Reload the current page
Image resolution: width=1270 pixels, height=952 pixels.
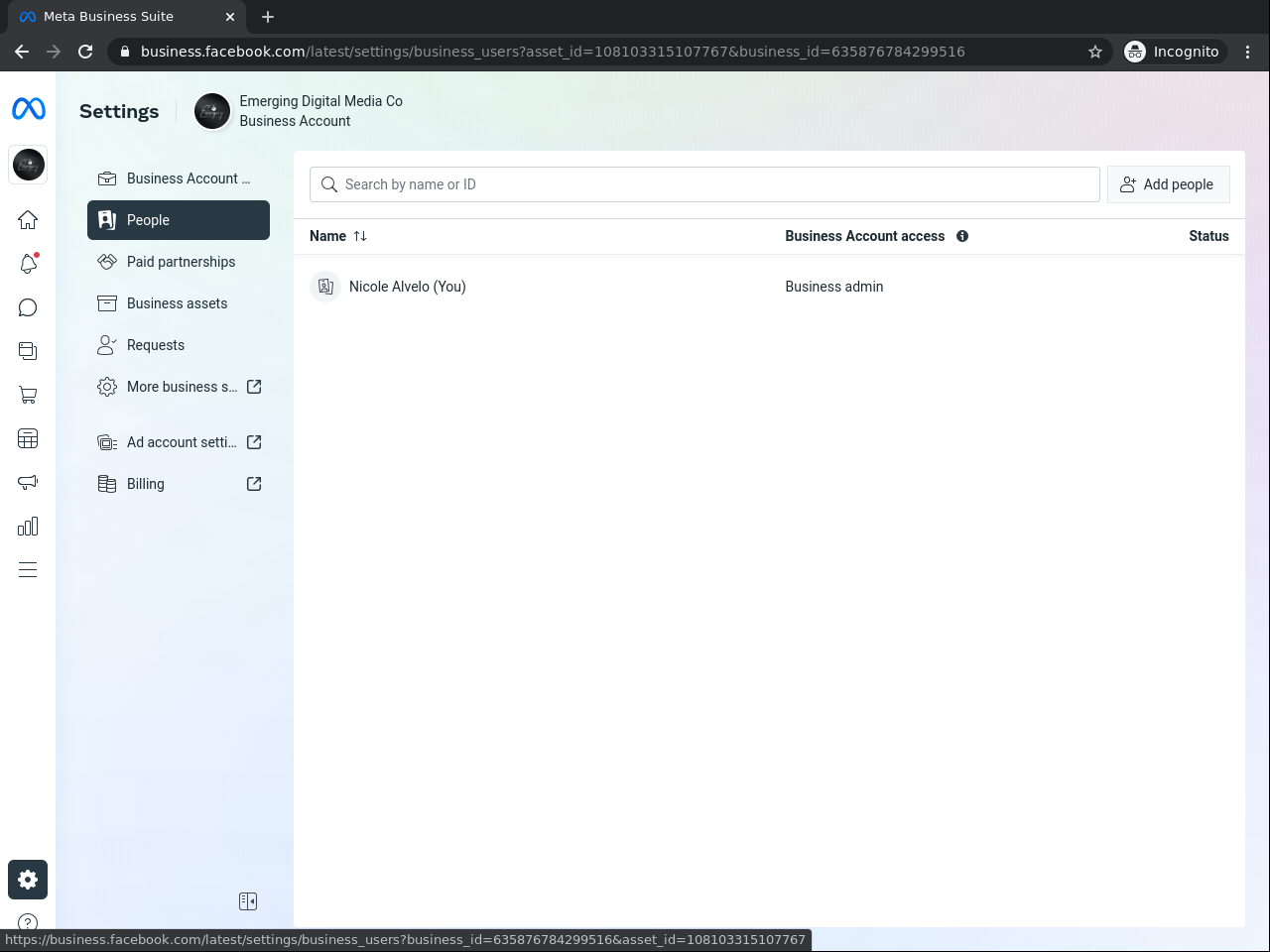pos(85,52)
